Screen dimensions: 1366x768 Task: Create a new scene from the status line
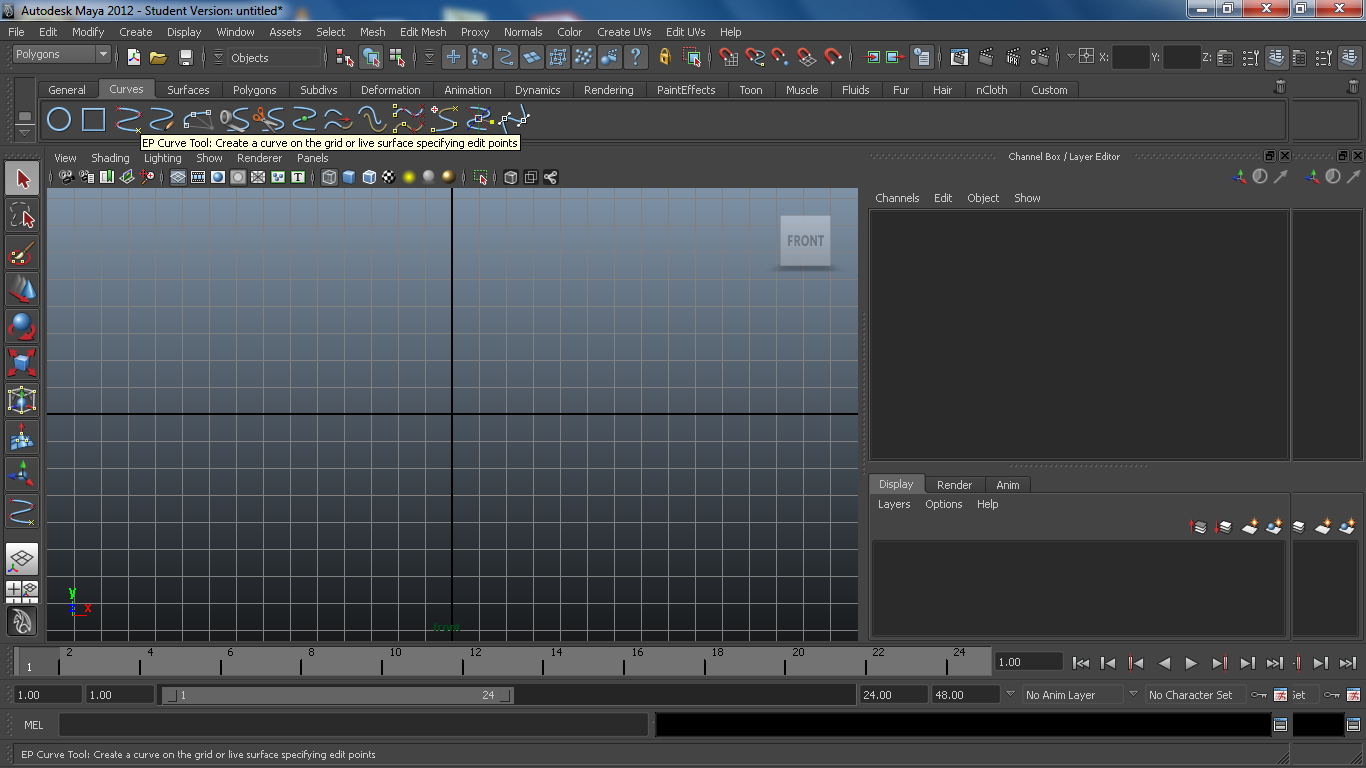(133, 57)
